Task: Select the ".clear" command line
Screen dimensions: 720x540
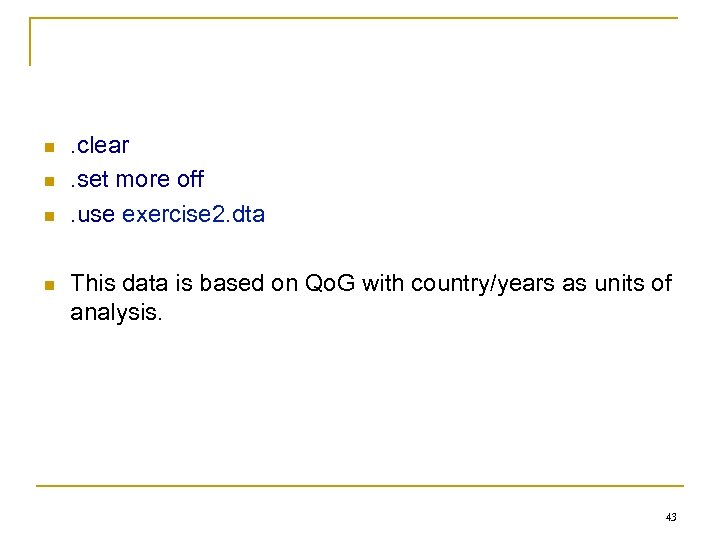Action: click(99, 146)
